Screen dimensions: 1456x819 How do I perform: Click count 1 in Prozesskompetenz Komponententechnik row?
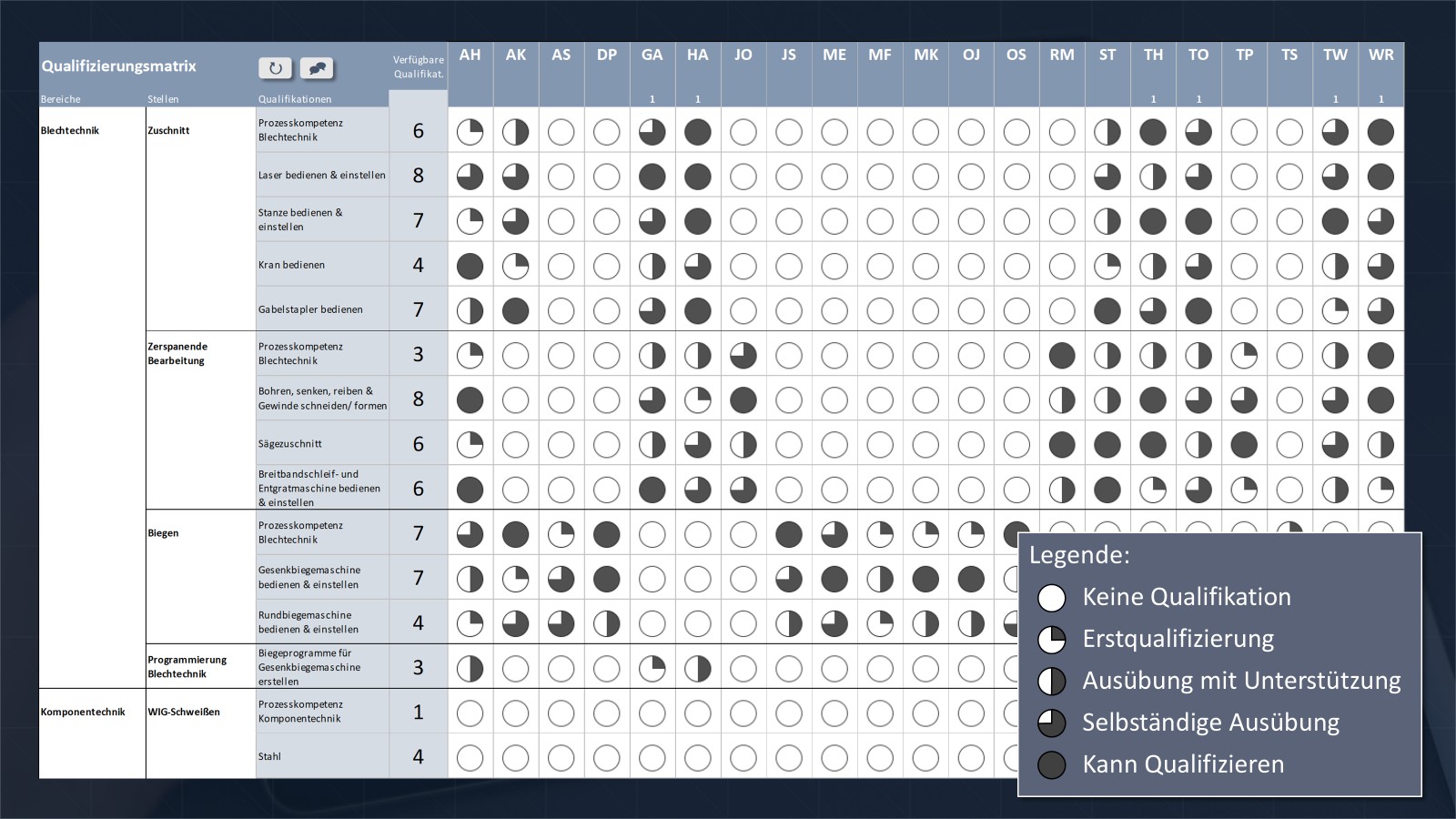click(x=419, y=712)
